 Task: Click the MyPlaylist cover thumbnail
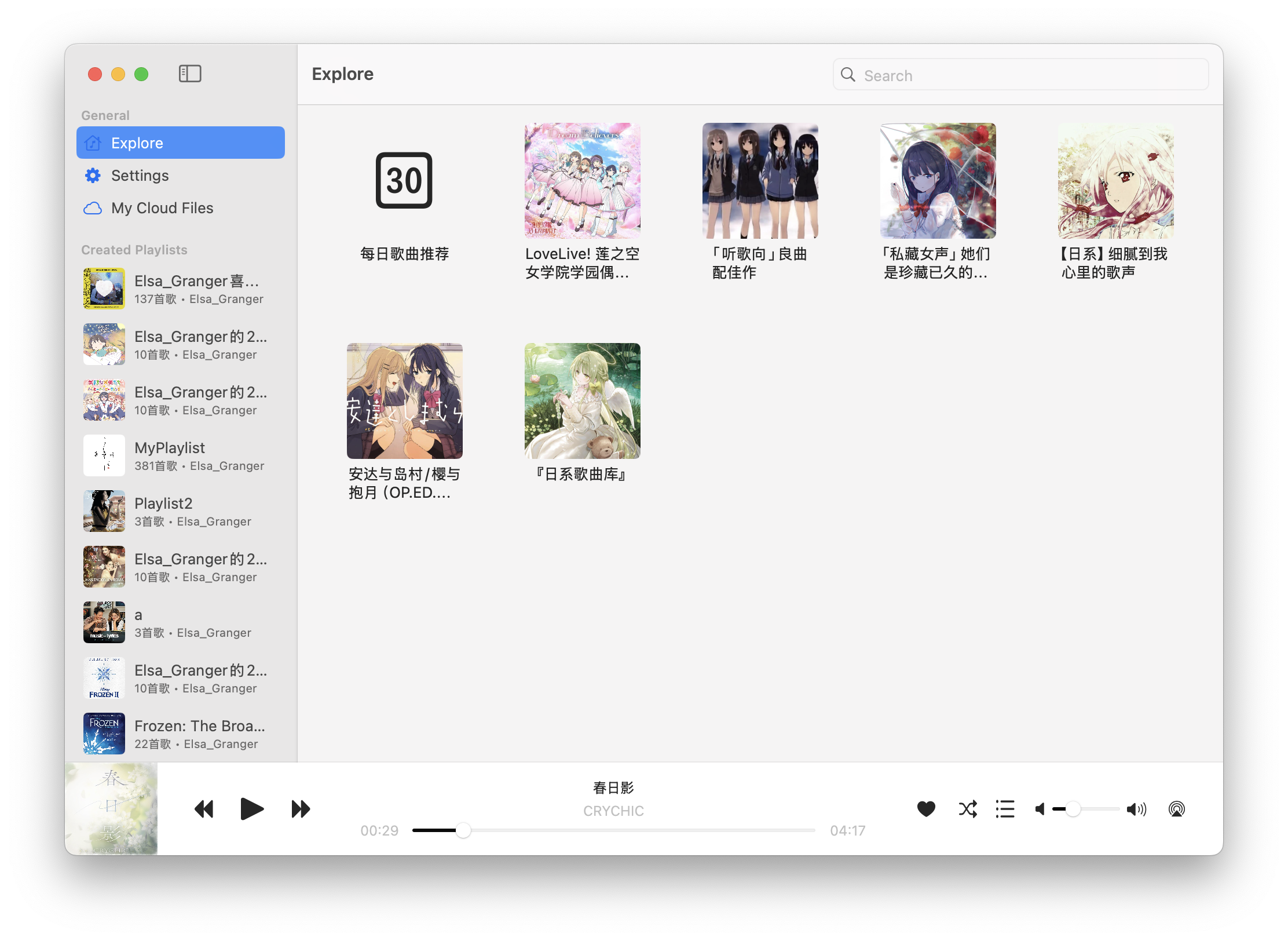104,455
